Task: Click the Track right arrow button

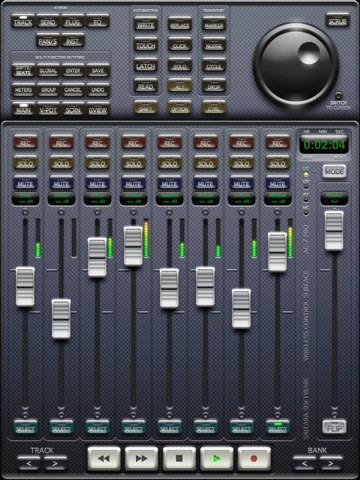Action: [x=55, y=463]
